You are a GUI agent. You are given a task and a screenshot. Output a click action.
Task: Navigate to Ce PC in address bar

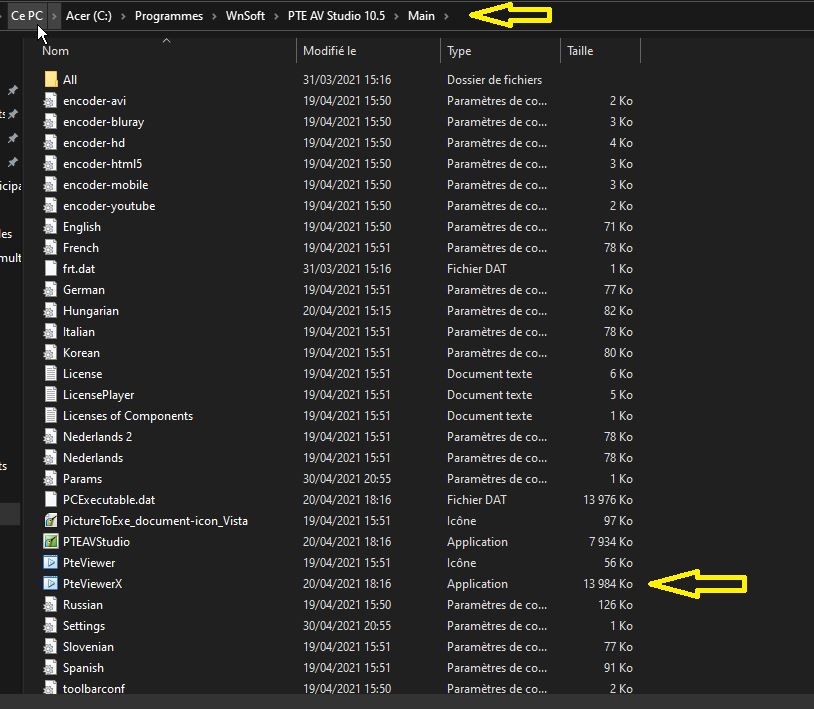tap(27, 16)
